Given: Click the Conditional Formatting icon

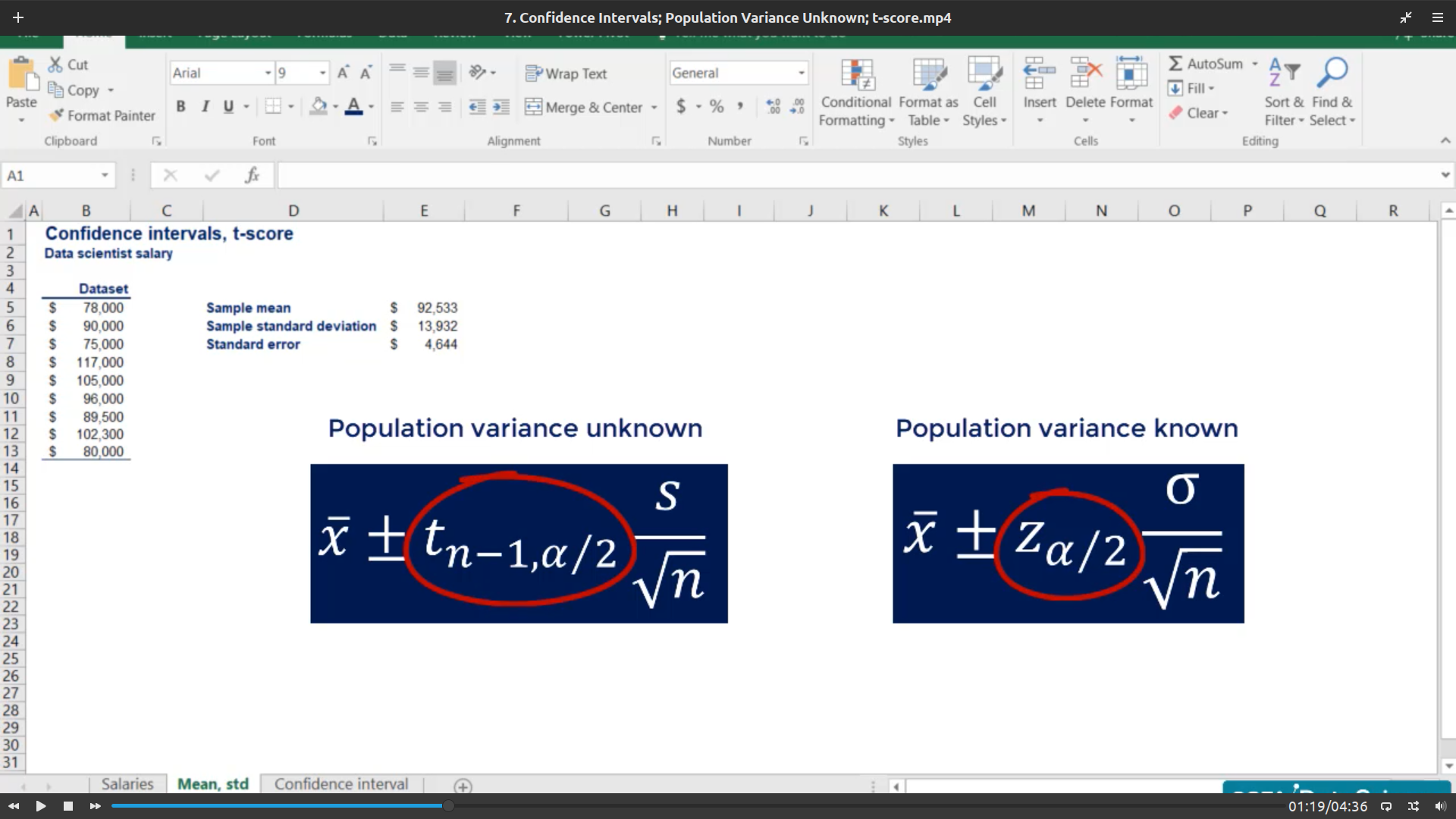Looking at the screenshot, I should [x=858, y=74].
